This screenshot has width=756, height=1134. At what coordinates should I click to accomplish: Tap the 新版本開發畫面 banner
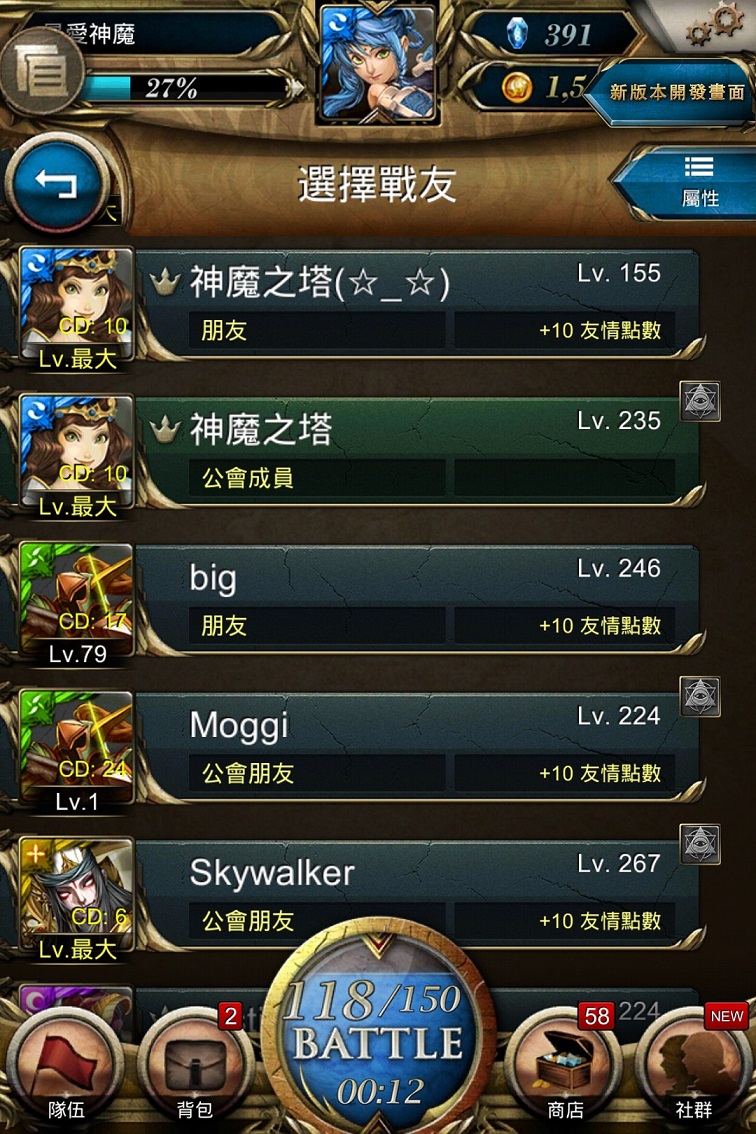tap(671, 93)
